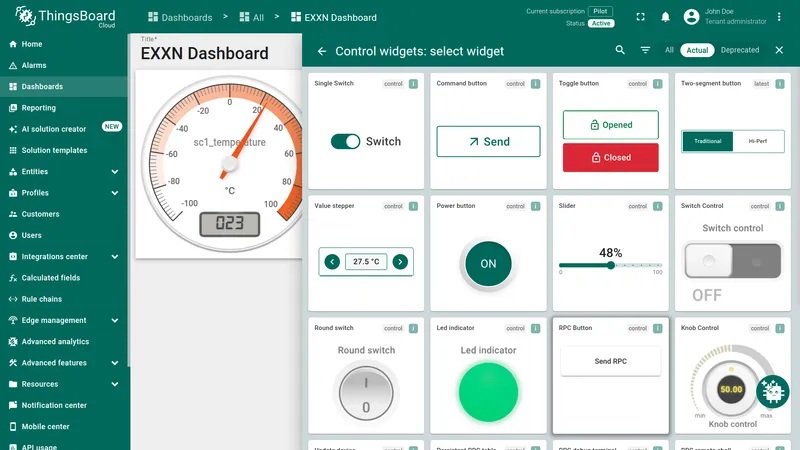This screenshot has height=450, width=800.
Task: Expand the Entities menu chevron
Action: click(x=115, y=172)
